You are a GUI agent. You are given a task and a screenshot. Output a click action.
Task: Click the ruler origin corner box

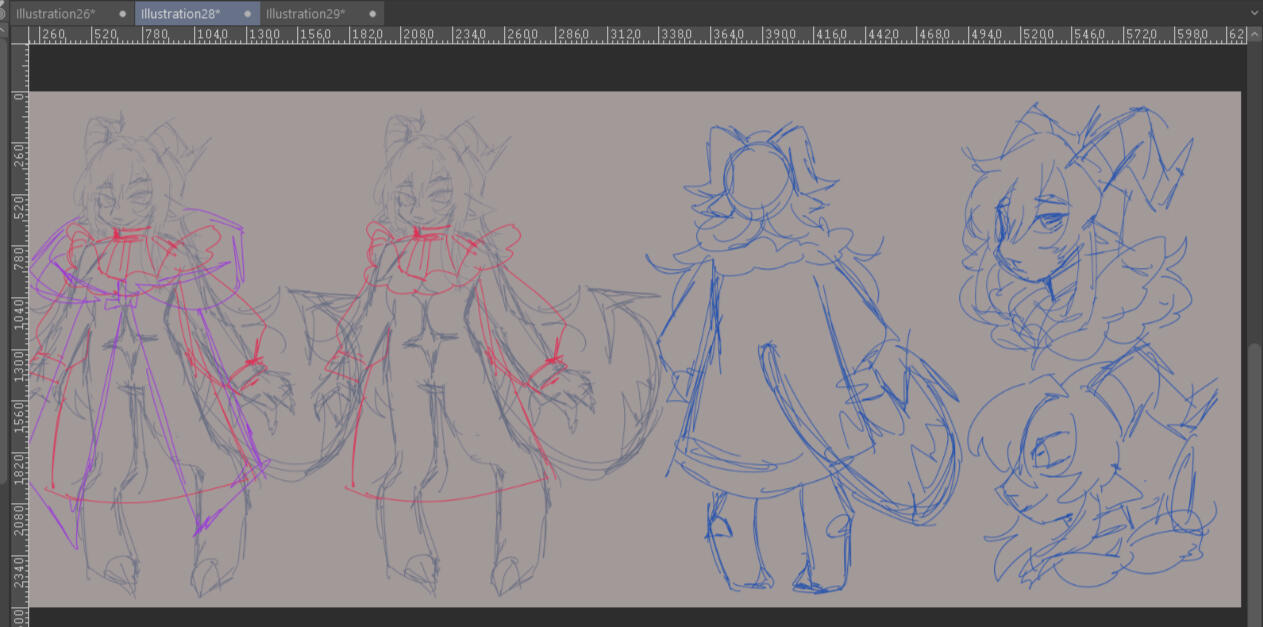21,33
